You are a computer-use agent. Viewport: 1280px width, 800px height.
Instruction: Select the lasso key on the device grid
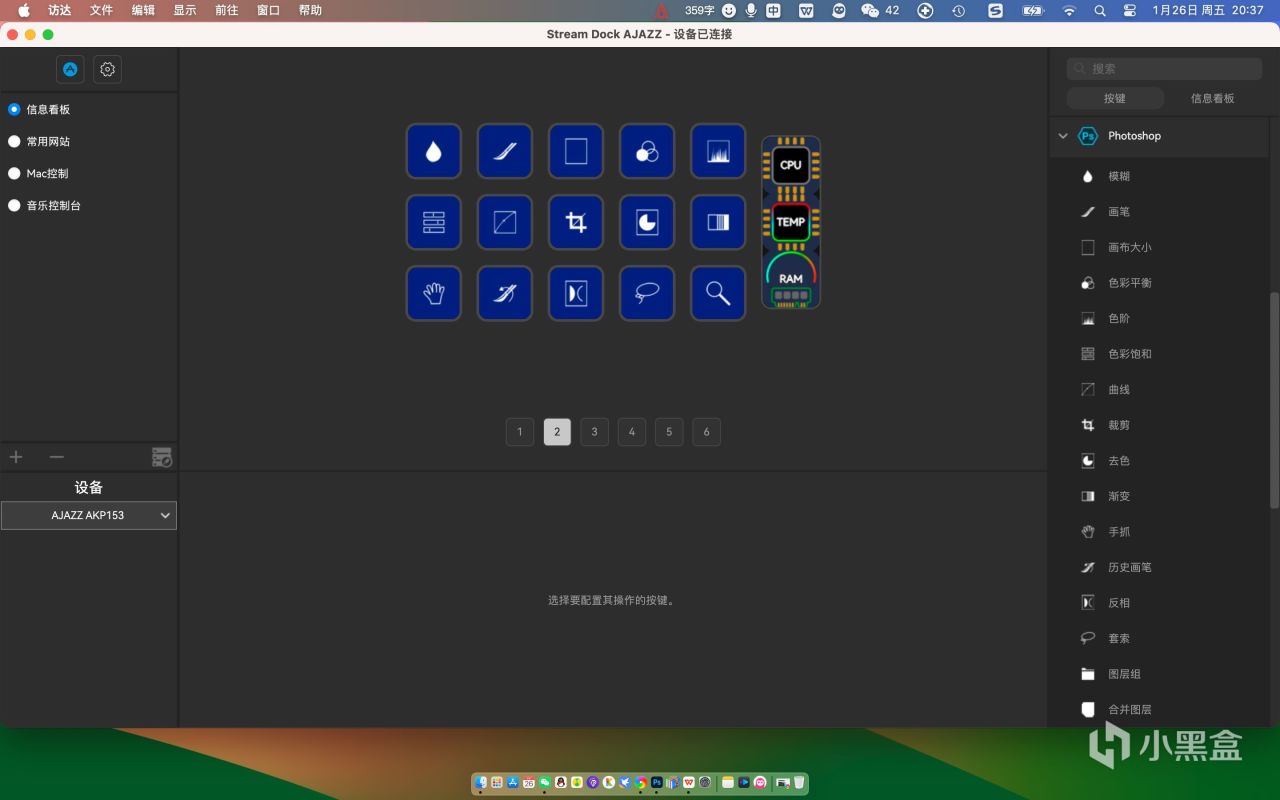(x=647, y=293)
